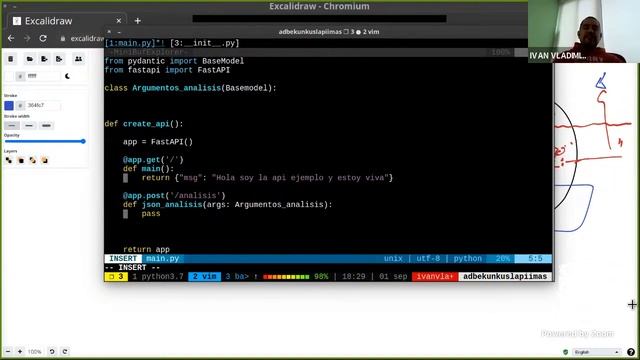
Task: Click the send to back layer icon
Action: point(9,160)
